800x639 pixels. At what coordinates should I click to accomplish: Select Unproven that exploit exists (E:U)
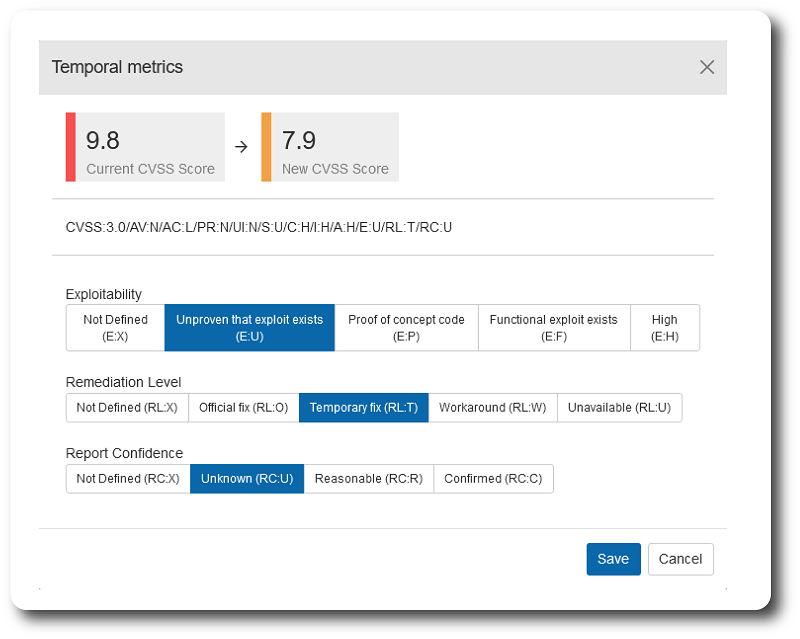click(249, 328)
